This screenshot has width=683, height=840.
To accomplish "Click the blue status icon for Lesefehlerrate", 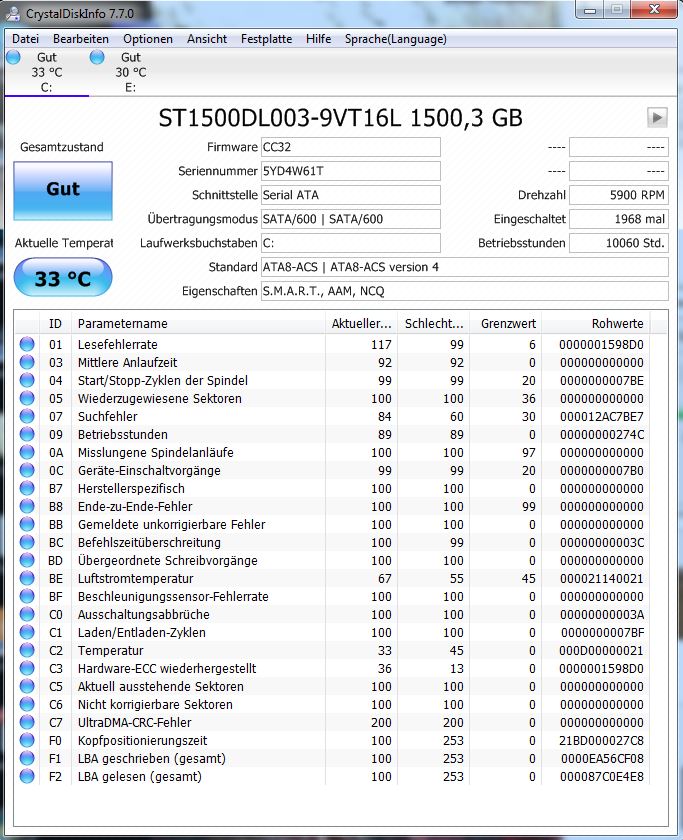I will [26, 345].
